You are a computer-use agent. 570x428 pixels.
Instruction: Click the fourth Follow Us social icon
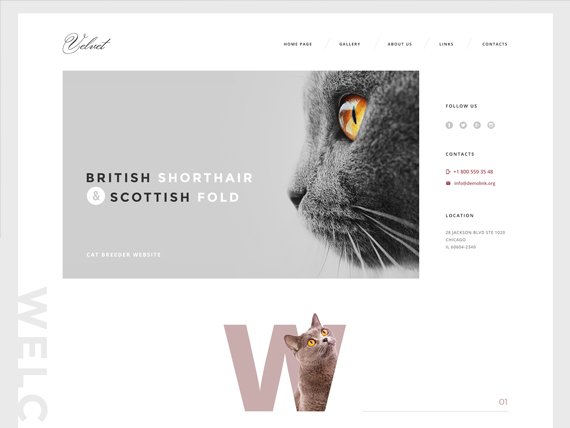[491, 125]
